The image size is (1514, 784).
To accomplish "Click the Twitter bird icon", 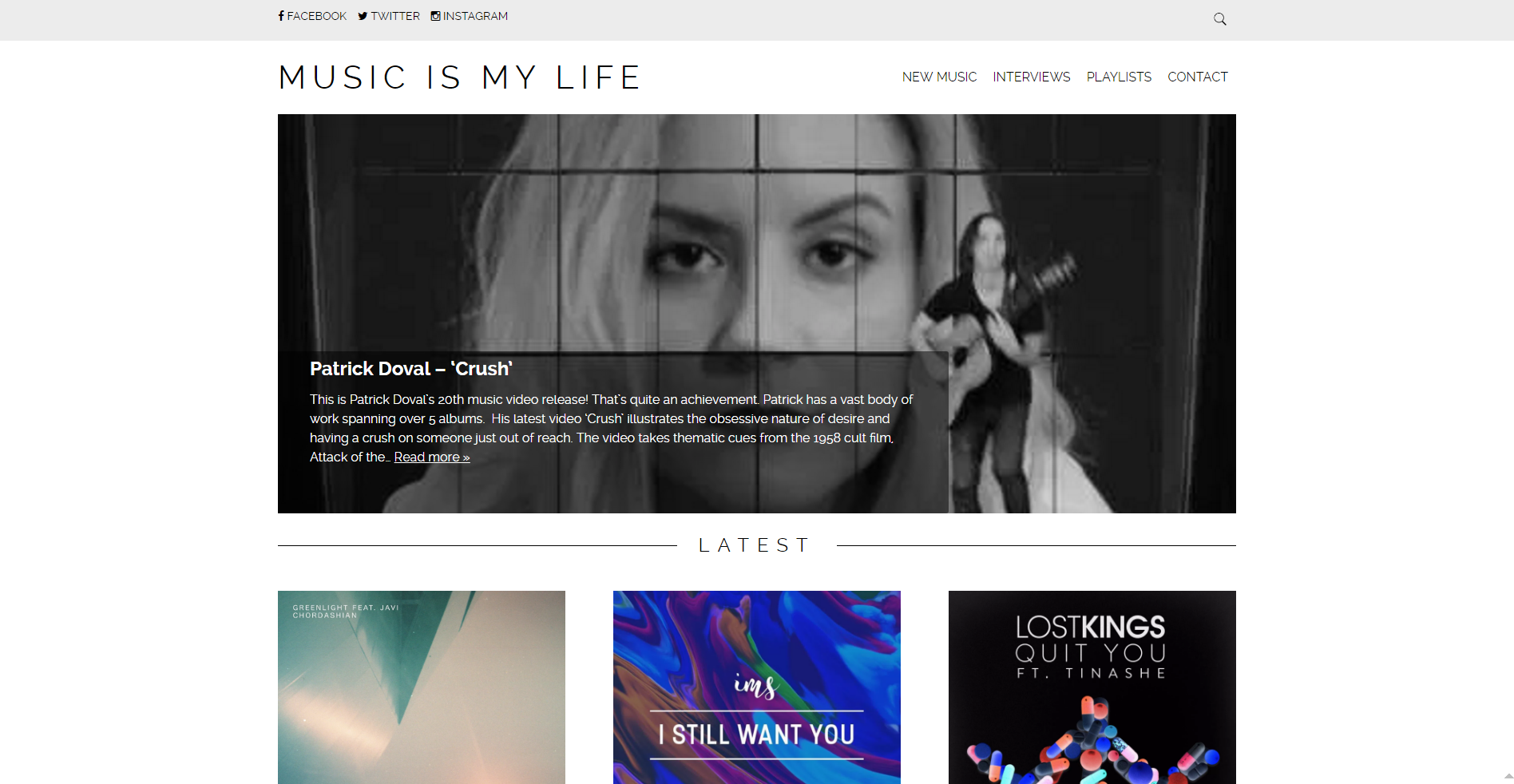I will click(x=363, y=16).
